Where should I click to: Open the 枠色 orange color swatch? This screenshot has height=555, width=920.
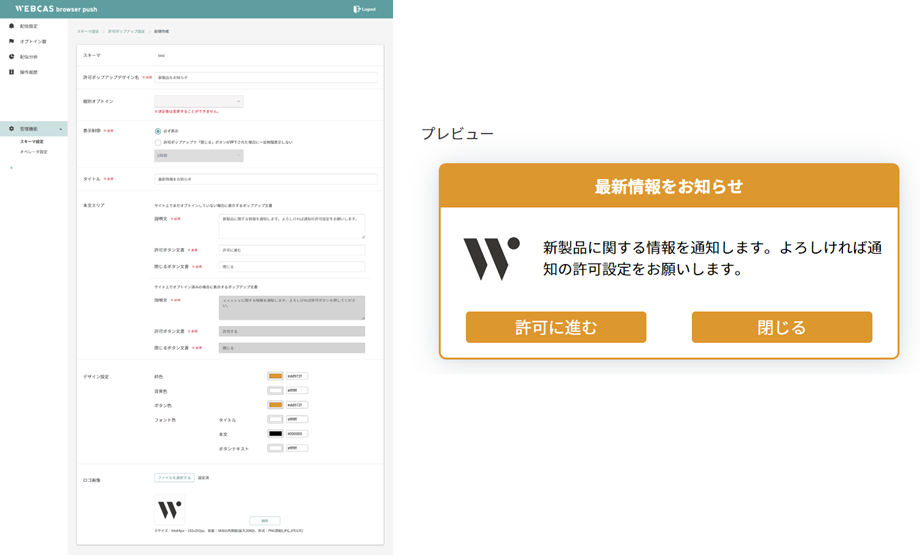coord(275,376)
